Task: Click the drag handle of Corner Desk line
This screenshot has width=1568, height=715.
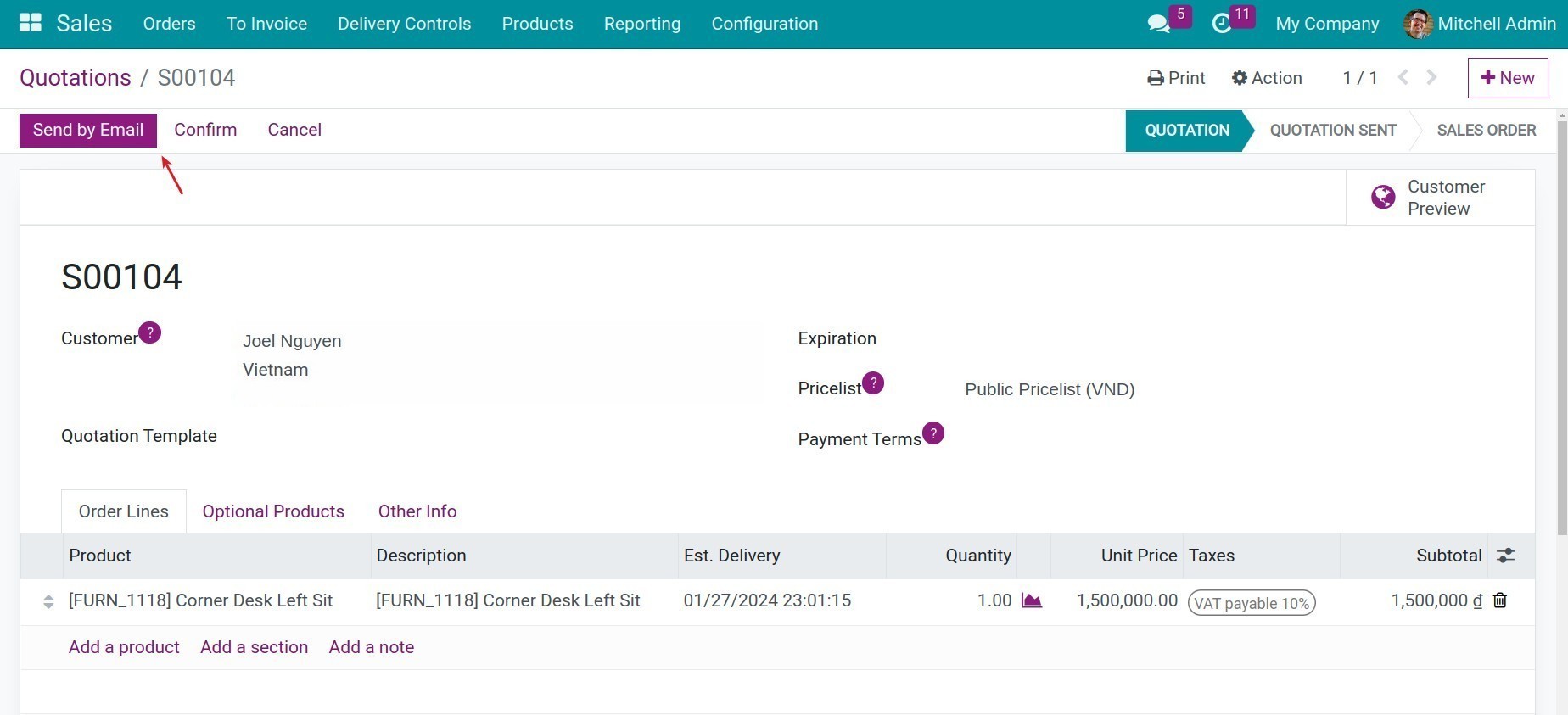Action: [48, 601]
